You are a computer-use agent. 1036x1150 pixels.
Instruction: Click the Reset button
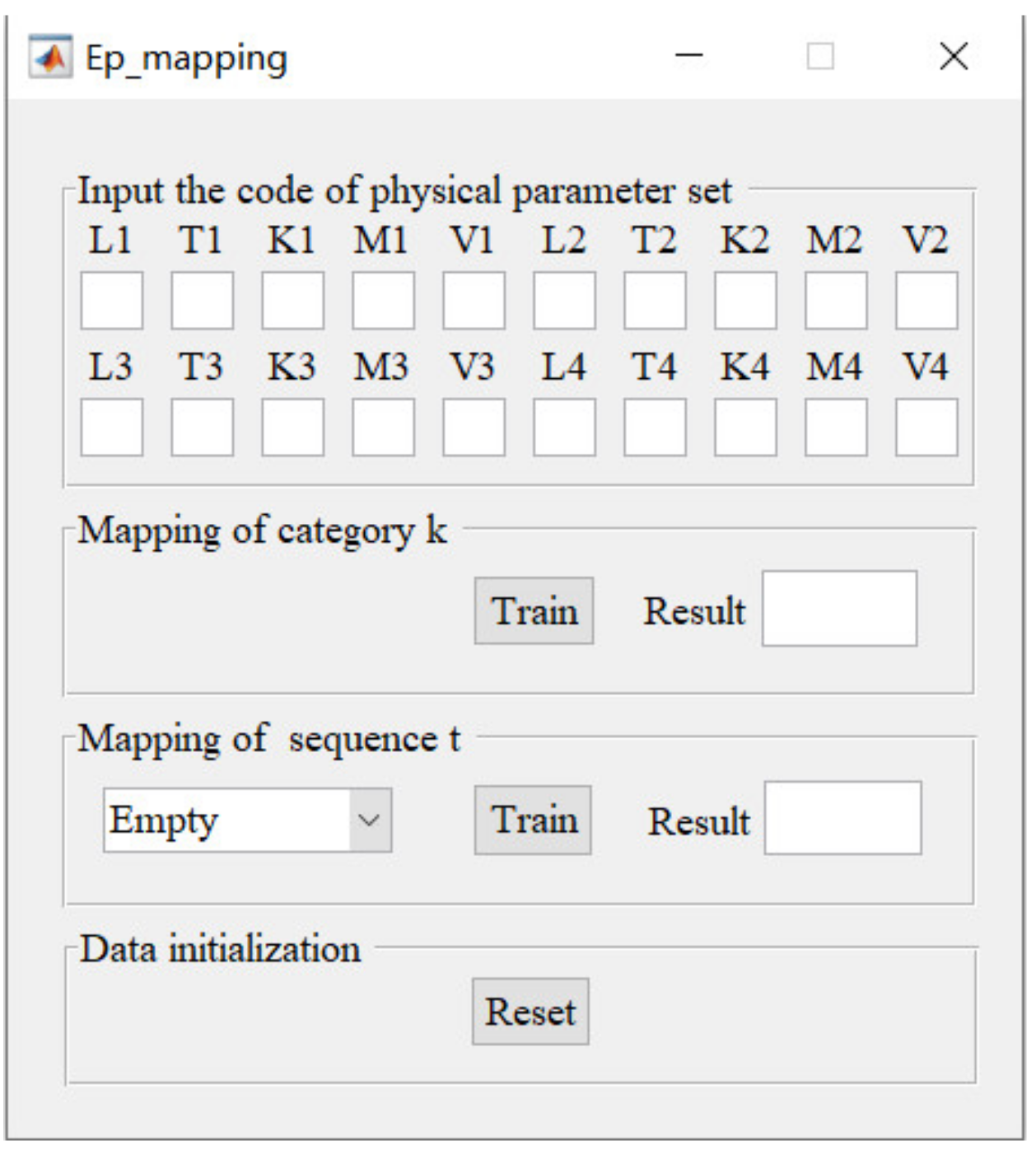click(530, 1012)
